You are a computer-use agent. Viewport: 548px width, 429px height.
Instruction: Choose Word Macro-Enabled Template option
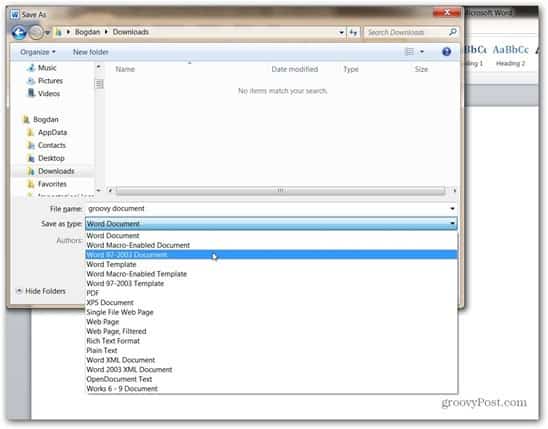[x=271, y=274]
